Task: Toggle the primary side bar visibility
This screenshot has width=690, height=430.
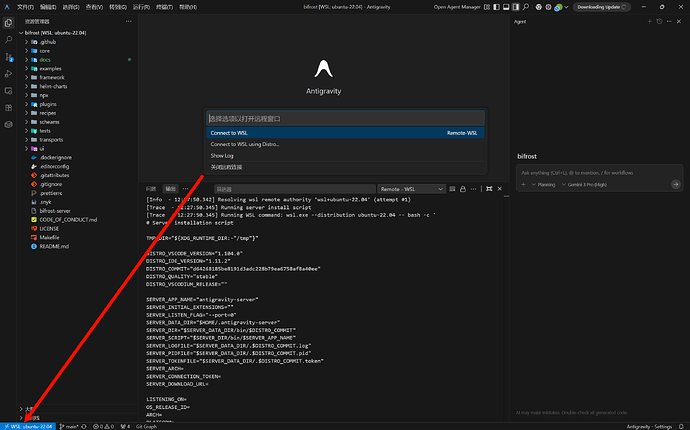Action: [x=496, y=7]
